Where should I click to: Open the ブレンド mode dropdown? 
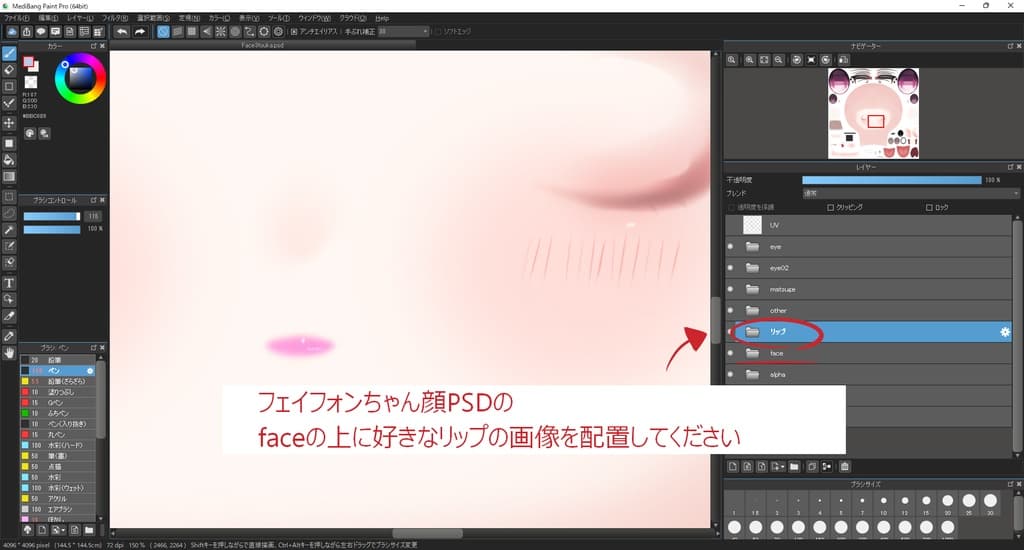click(x=910, y=193)
